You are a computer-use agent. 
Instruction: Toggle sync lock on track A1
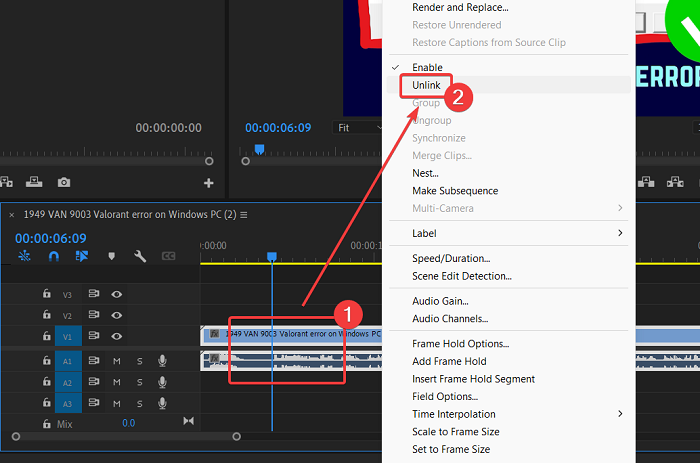pyautogui.click(x=94, y=360)
